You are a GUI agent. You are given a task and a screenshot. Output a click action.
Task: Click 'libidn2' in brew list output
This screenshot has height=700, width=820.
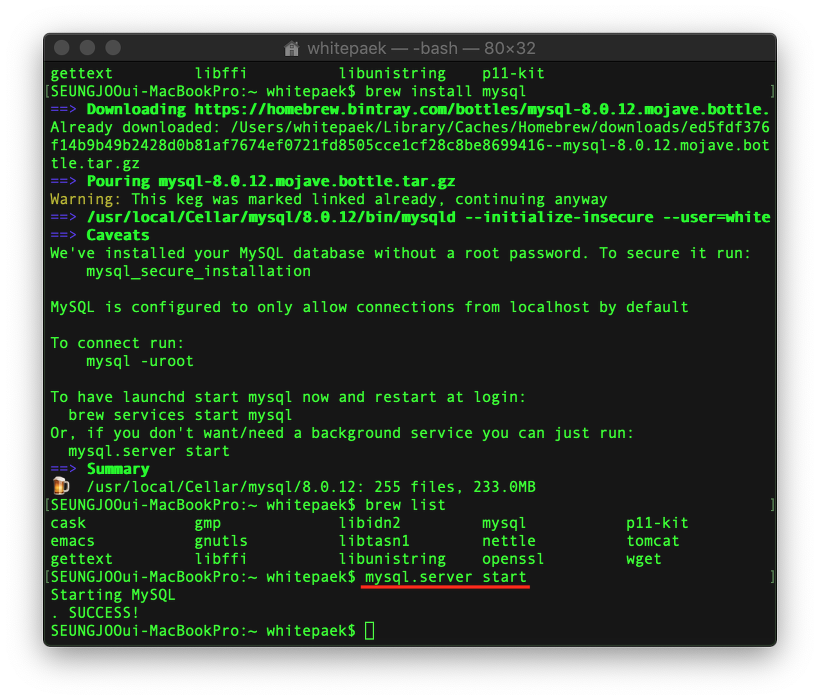[369, 523]
